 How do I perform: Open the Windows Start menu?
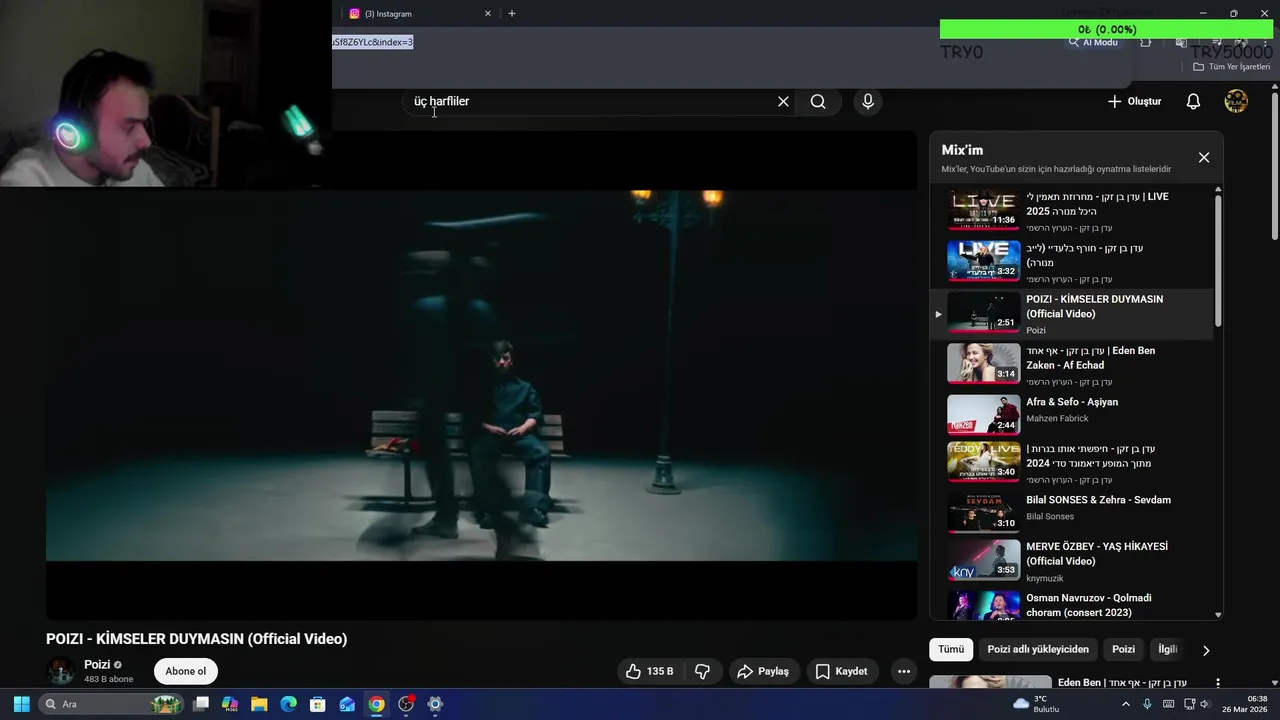(x=21, y=704)
